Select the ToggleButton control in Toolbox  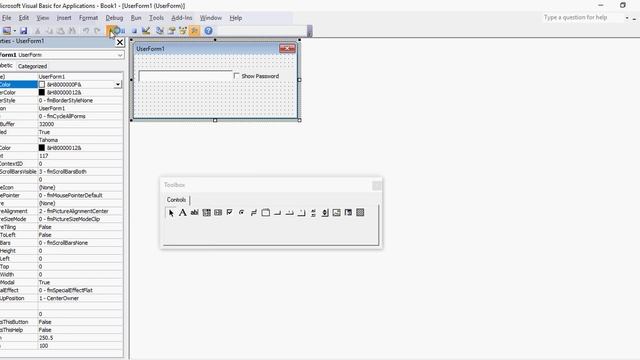pyautogui.click(x=253, y=213)
